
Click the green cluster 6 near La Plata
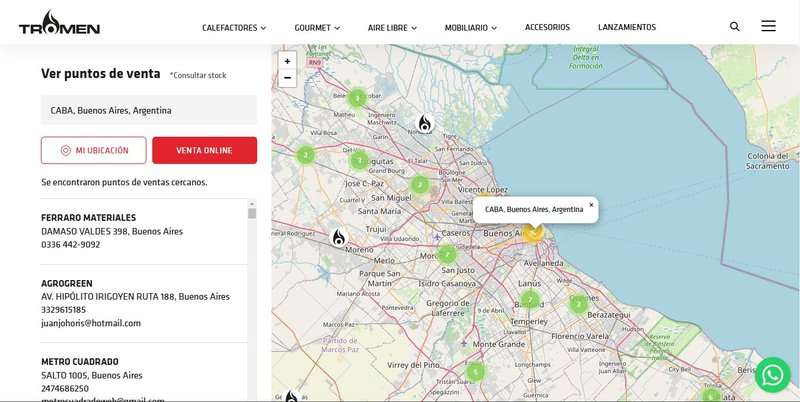click(x=711, y=396)
